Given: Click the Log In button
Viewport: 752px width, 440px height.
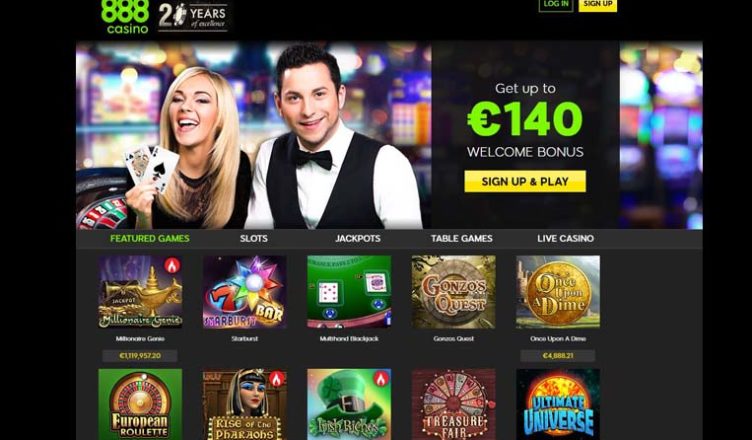Looking at the screenshot, I should point(556,5).
